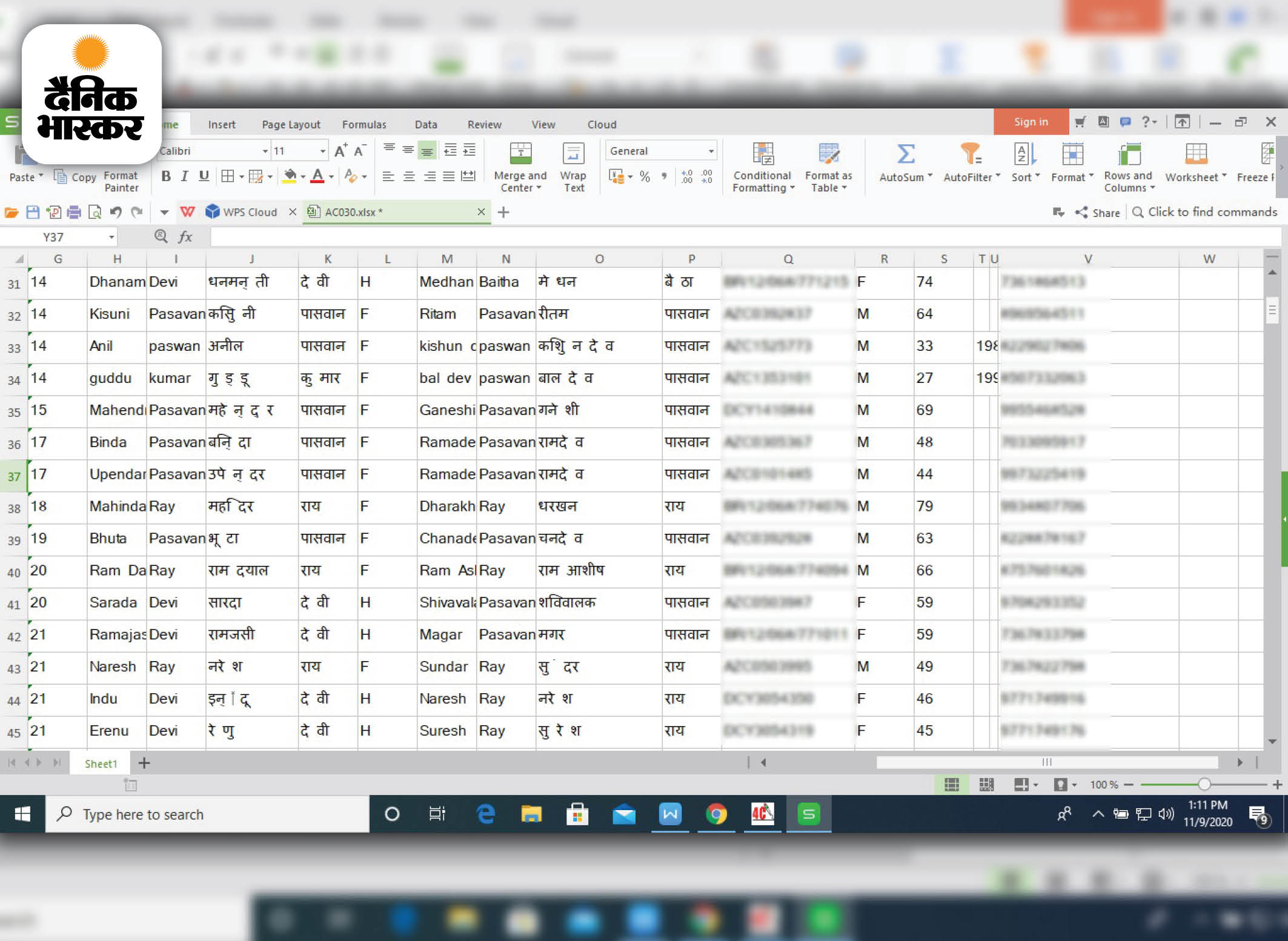Open the Review ribbon tab
This screenshot has width=1288, height=941.
tap(484, 124)
